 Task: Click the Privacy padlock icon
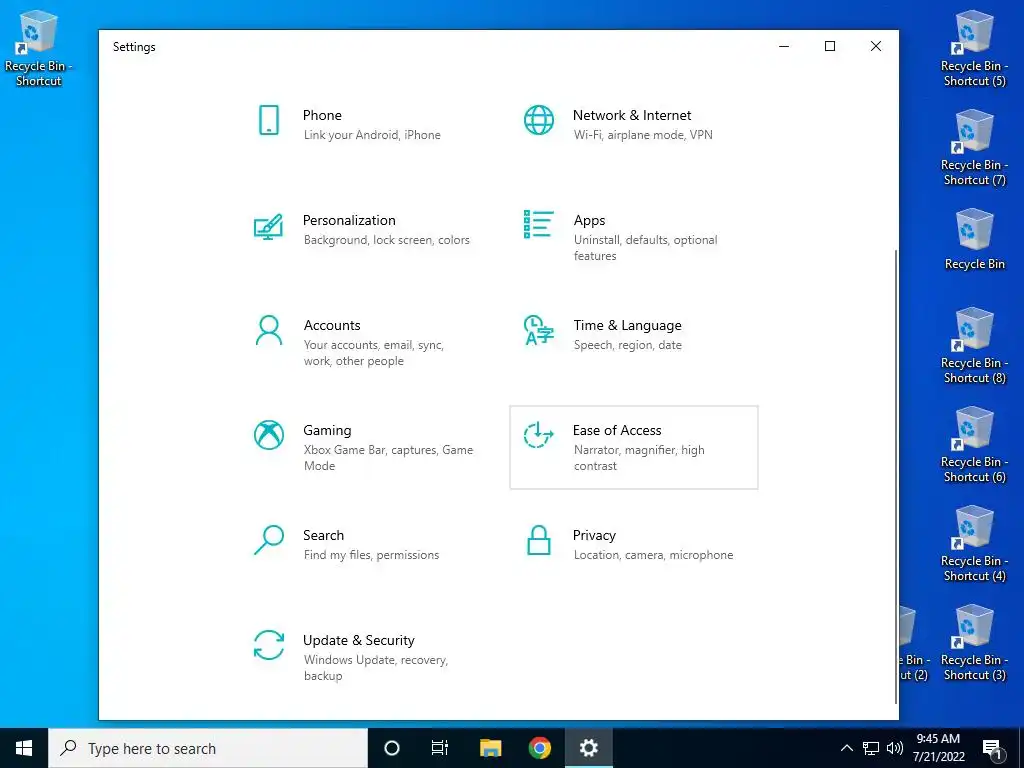coord(539,540)
